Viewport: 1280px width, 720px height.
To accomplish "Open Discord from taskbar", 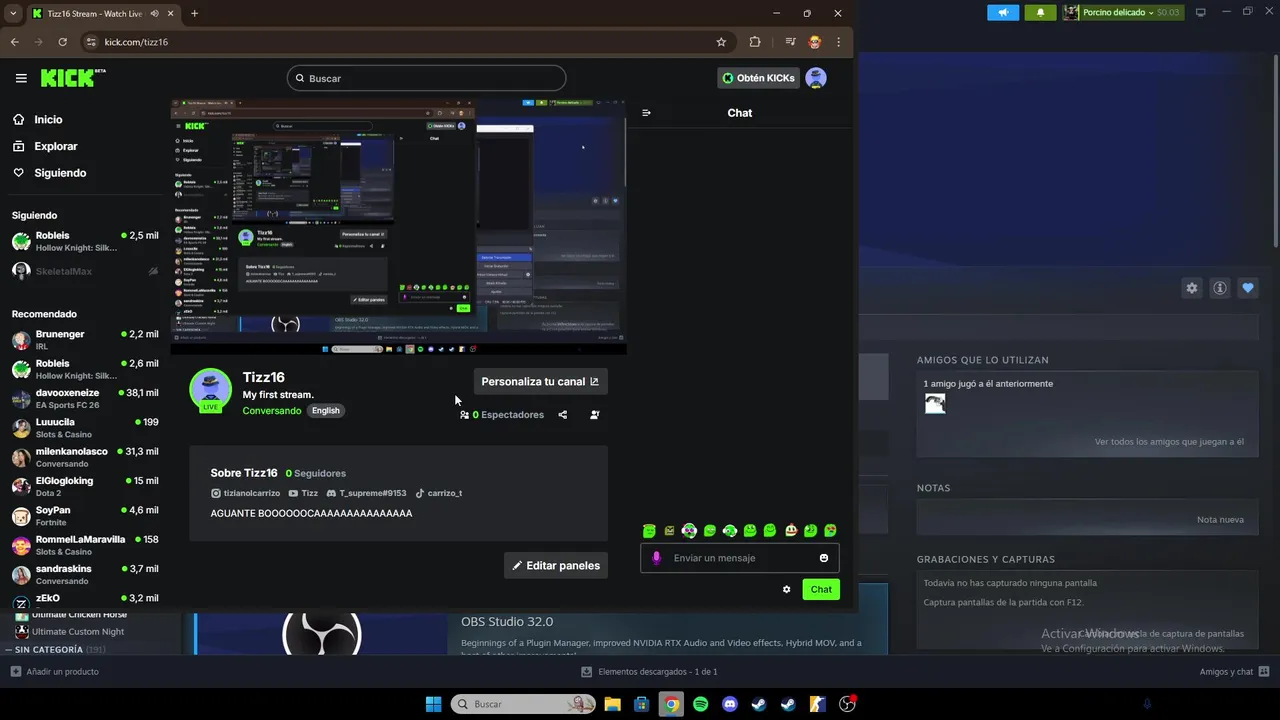I will point(730,704).
